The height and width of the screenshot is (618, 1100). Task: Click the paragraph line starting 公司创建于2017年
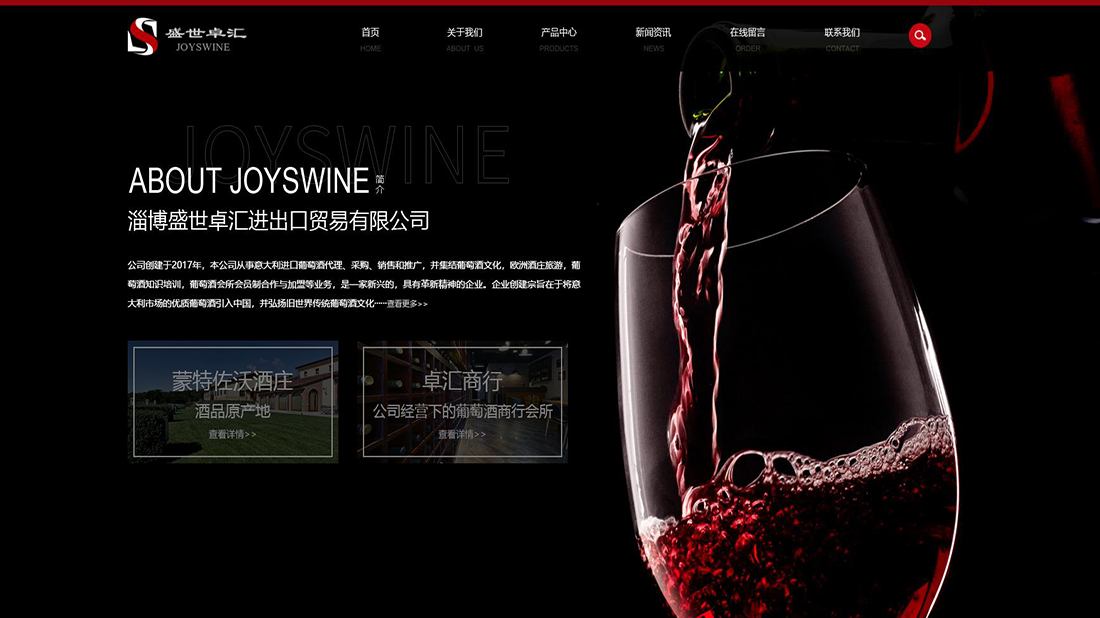point(354,265)
